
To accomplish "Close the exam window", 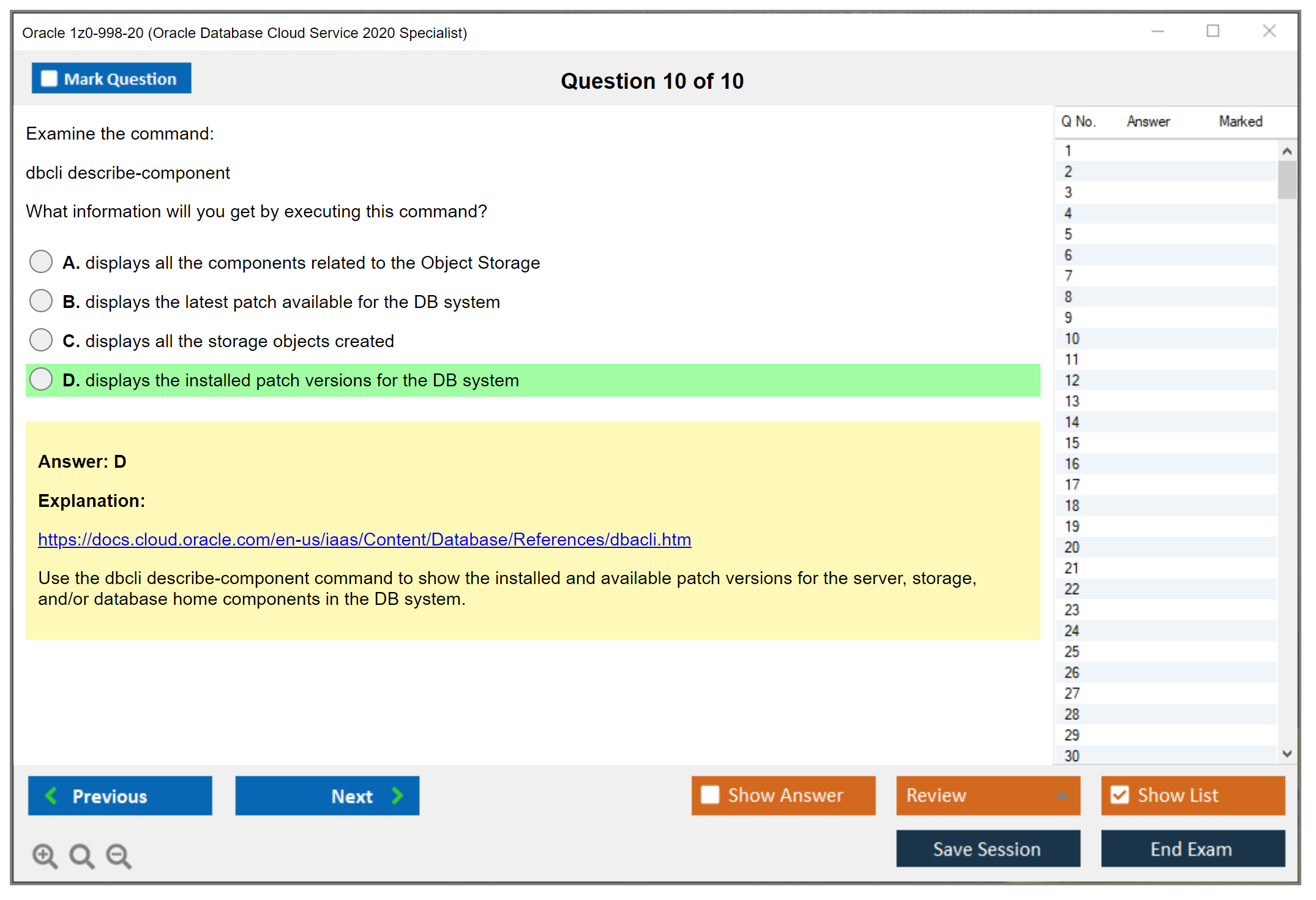I will pos(1269,31).
